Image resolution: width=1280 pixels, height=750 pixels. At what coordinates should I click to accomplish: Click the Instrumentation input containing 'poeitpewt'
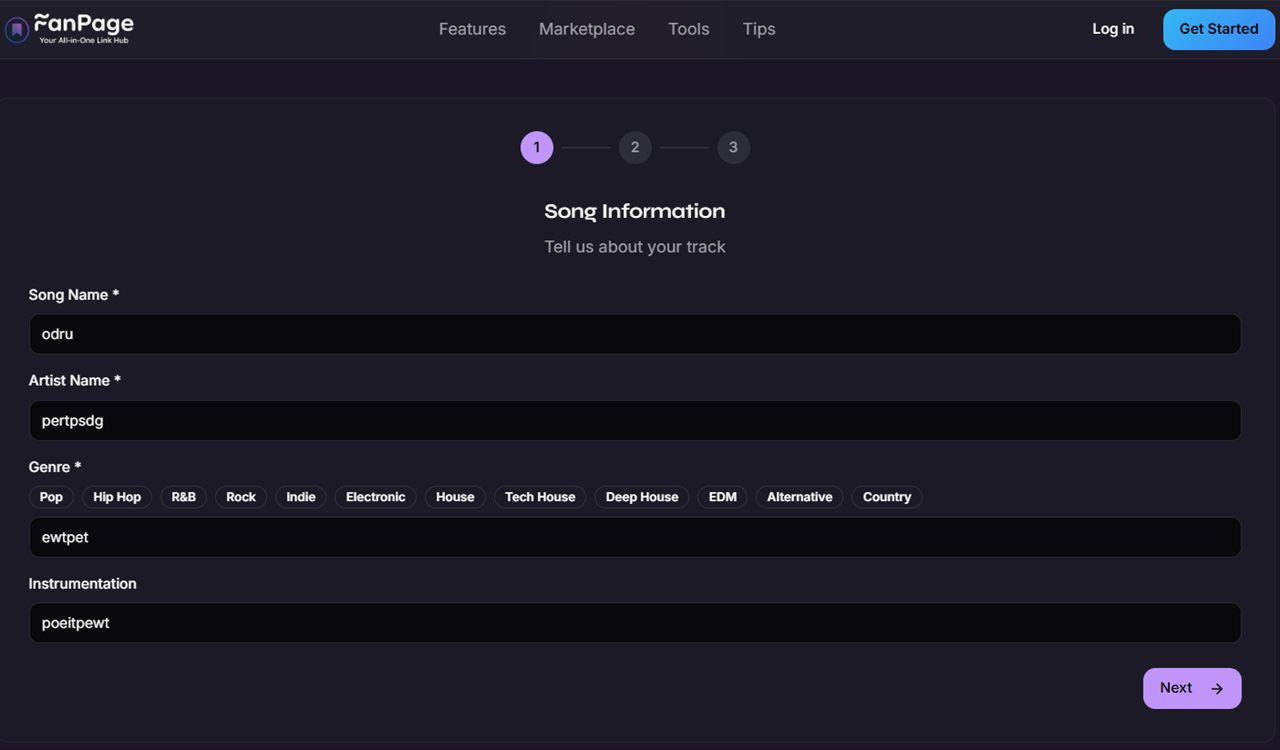coord(635,622)
